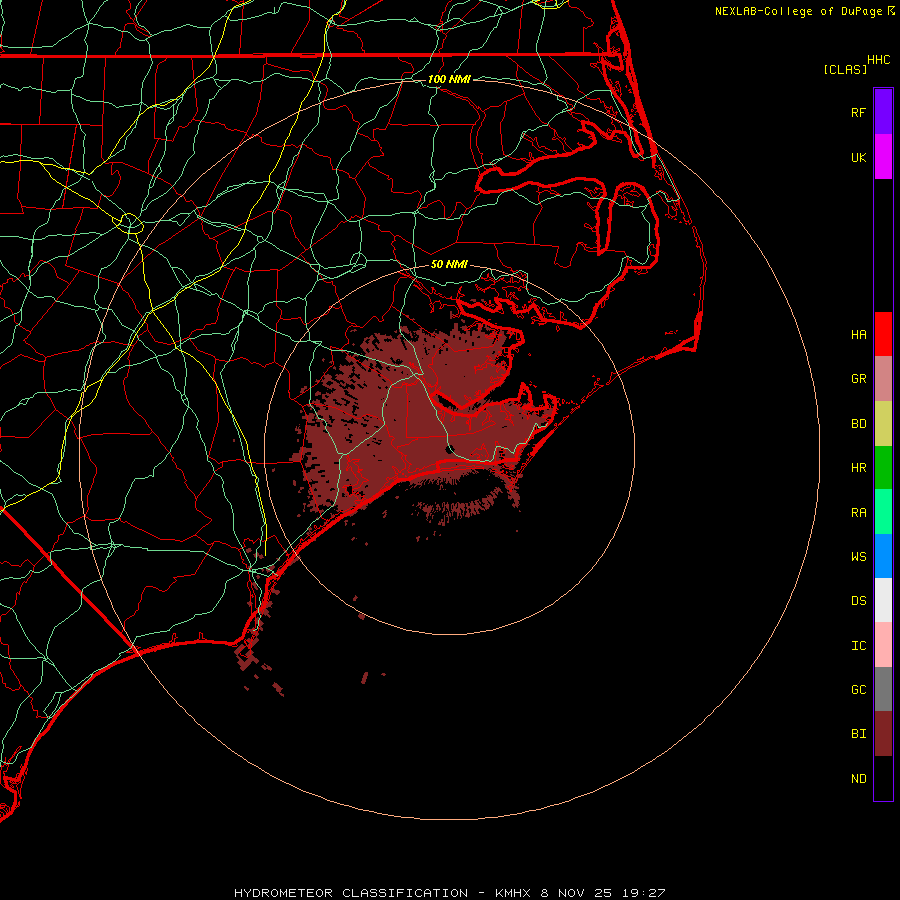Click the GC gray legend swatch
The image size is (900, 900).
click(x=883, y=689)
